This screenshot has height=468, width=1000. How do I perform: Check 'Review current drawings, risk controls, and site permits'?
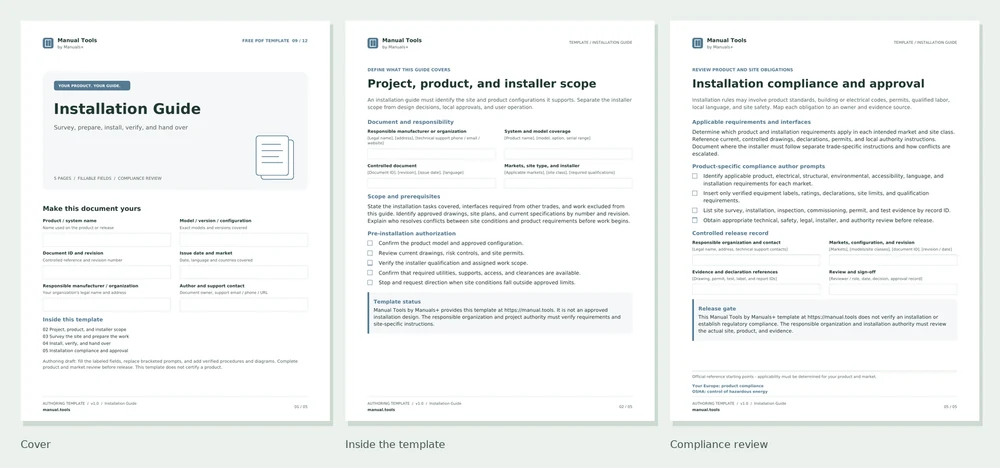[370, 252]
